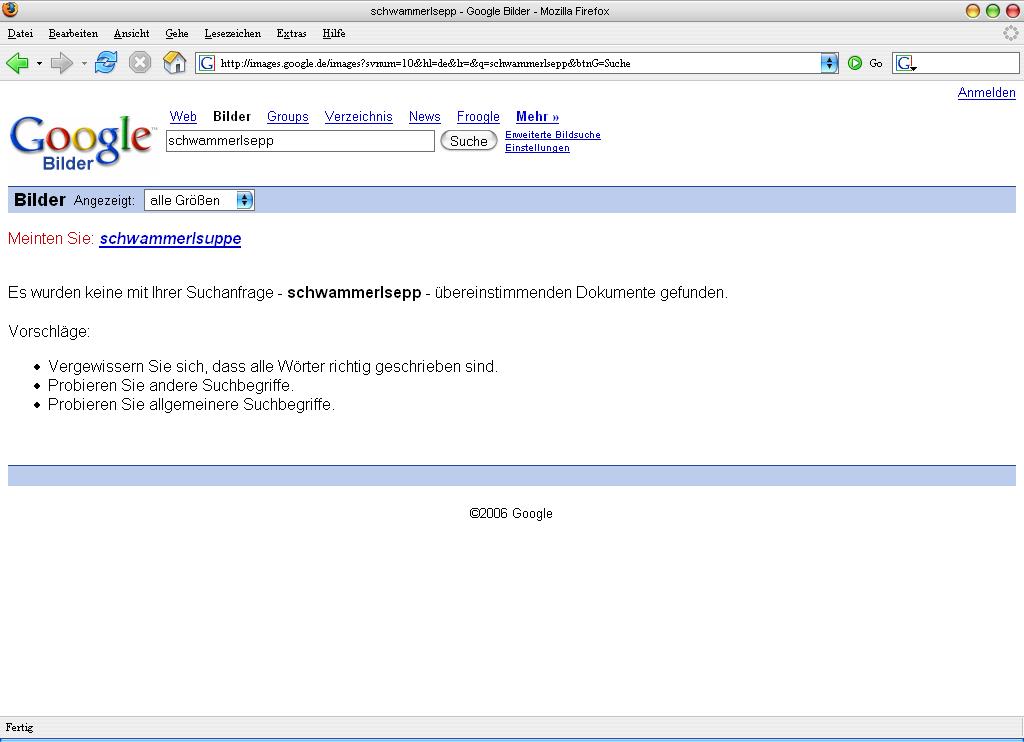The width and height of the screenshot is (1024, 742).
Task: Click the 'Fertig' status bar text
Action: pos(20,727)
